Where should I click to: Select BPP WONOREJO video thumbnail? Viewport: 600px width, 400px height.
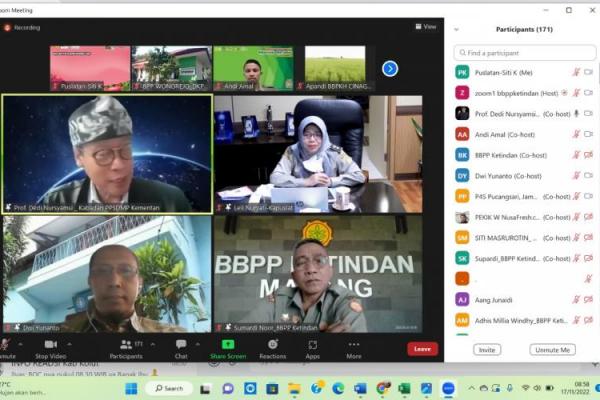(172, 69)
